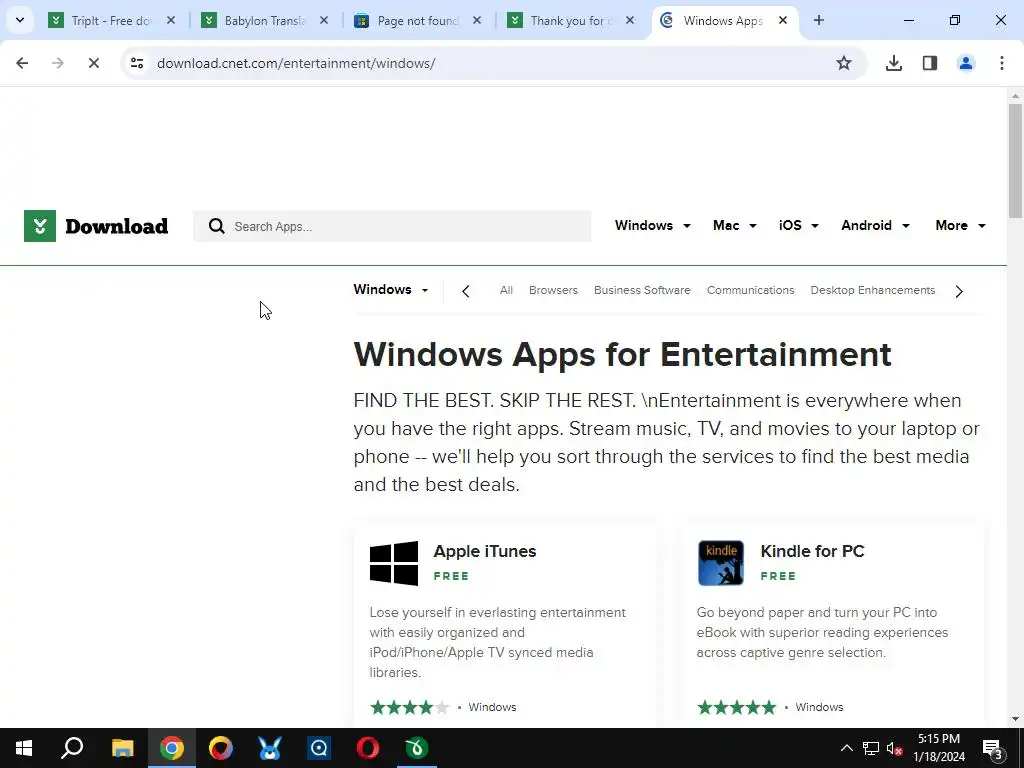Open tab search chevron in title bar
Screen dimensions: 1024x768
[x=20, y=20]
